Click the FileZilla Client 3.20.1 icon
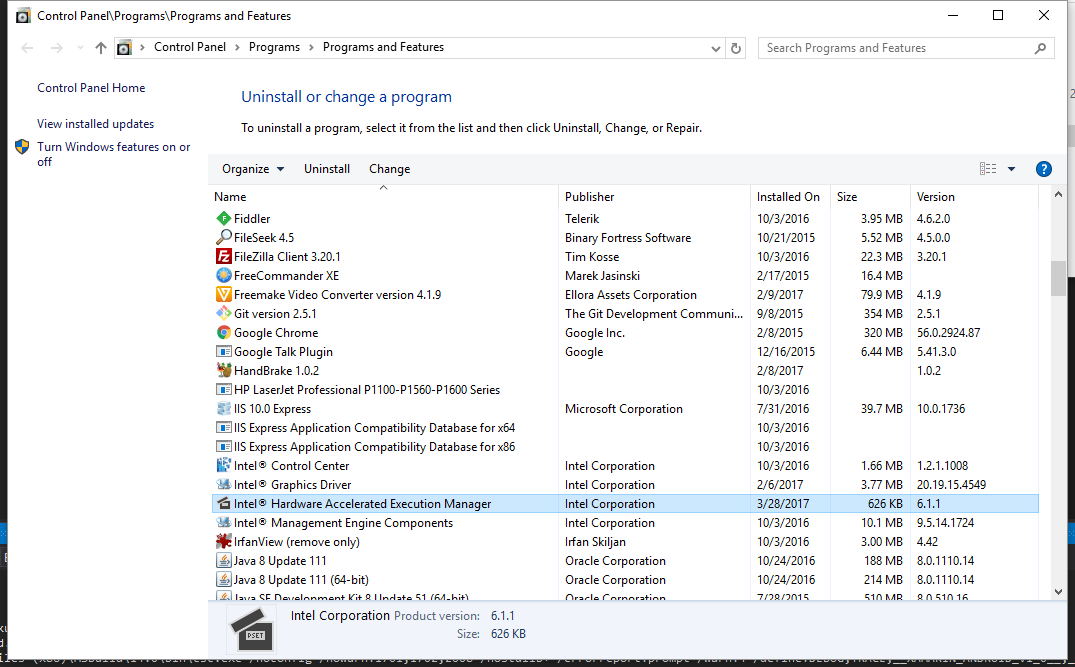 click(x=224, y=256)
